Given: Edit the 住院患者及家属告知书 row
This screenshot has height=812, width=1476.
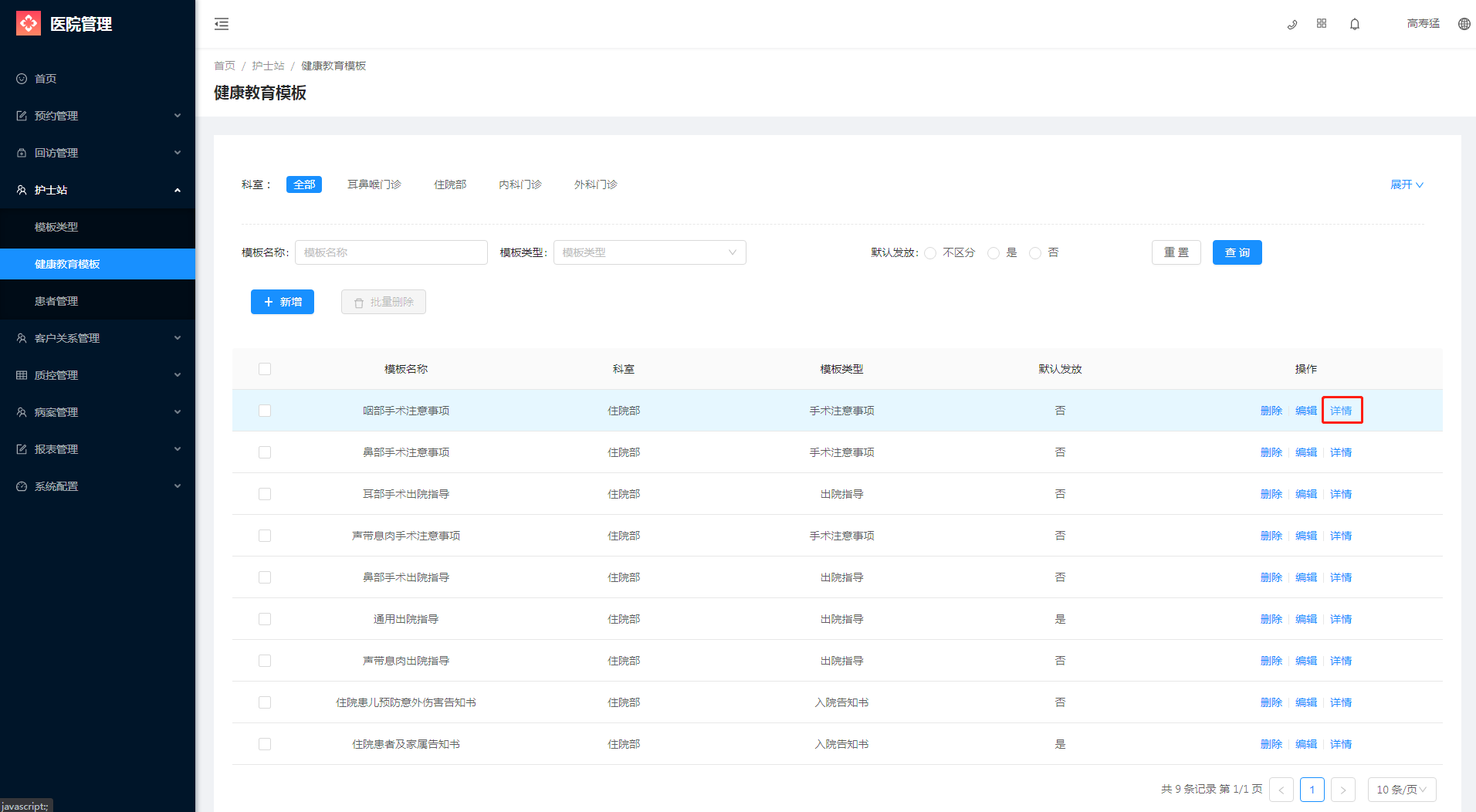Looking at the screenshot, I should tap(1306, 744).
